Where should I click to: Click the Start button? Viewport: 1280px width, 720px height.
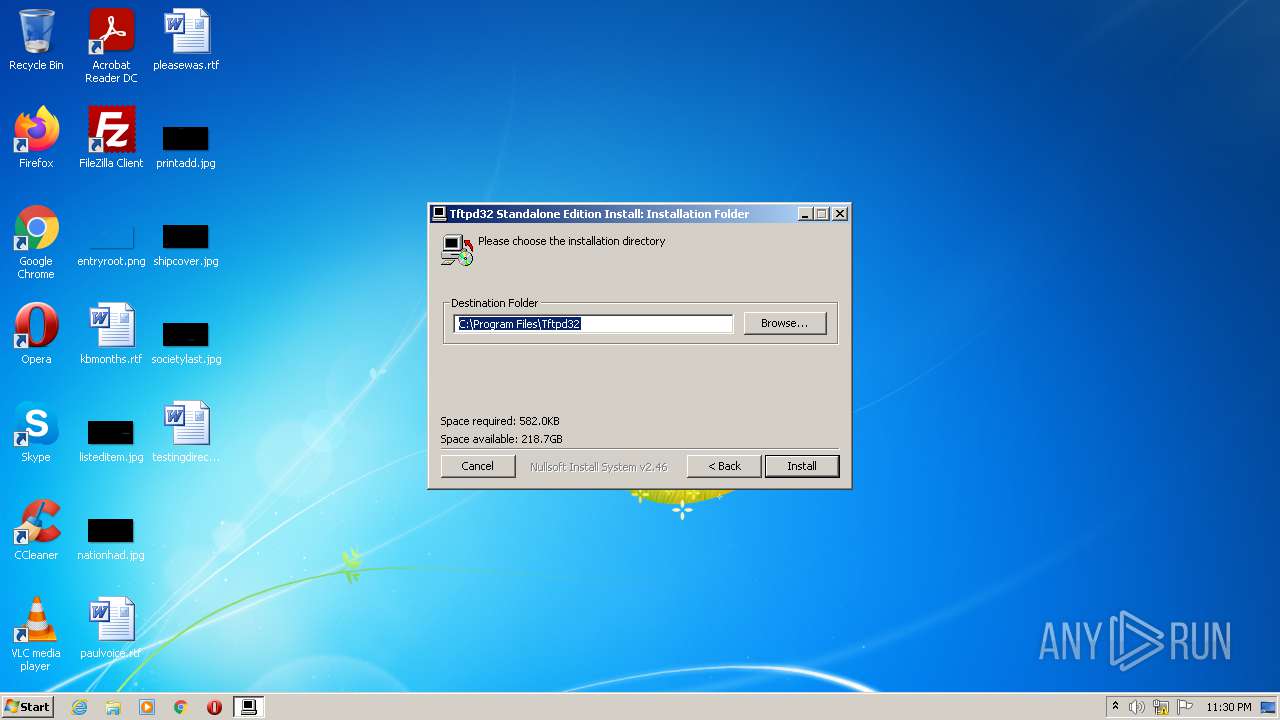pos(28,707)
